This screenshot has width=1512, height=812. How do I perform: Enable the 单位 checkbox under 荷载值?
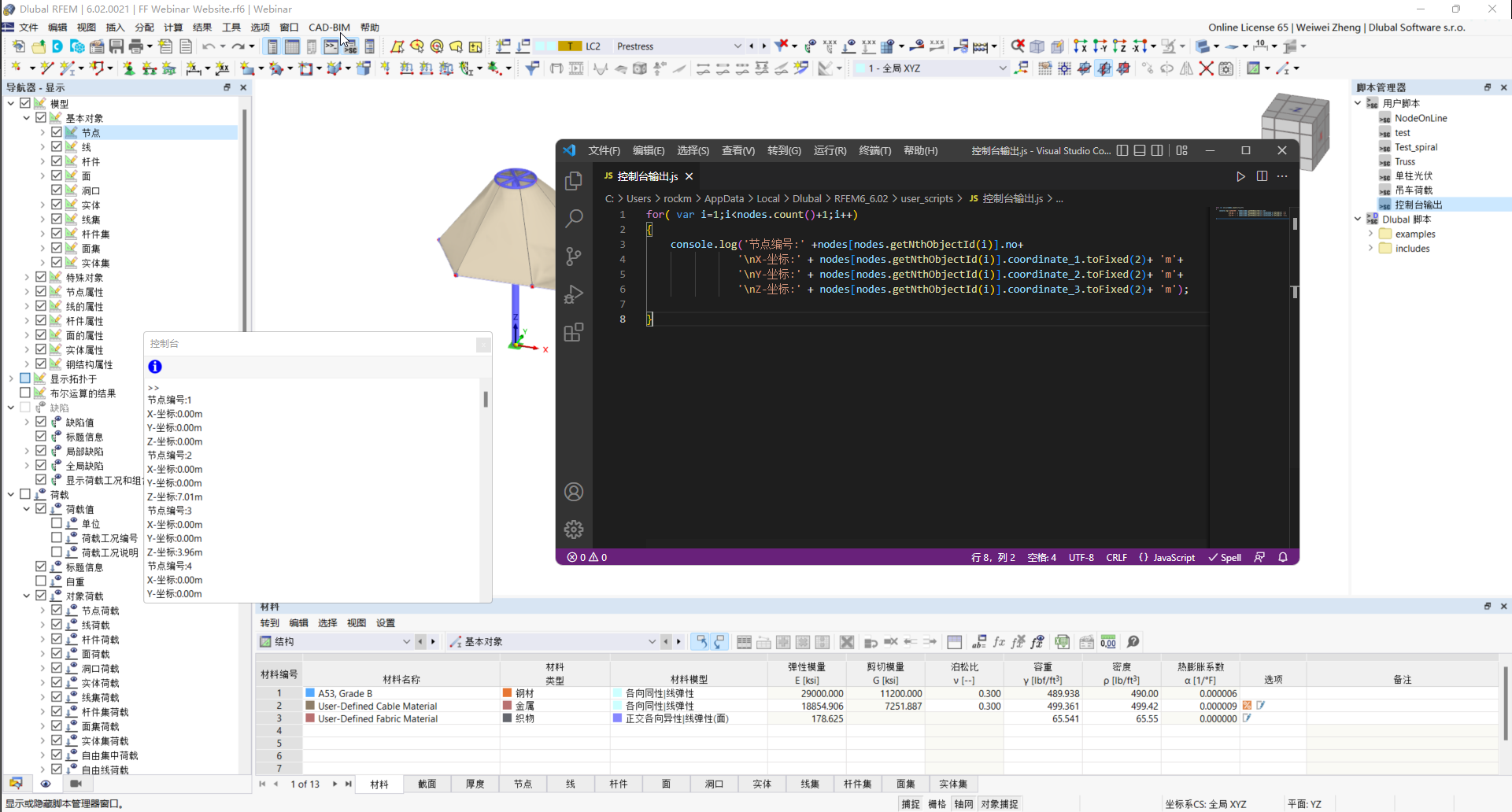pyautogui.click(x=57, y=523)
